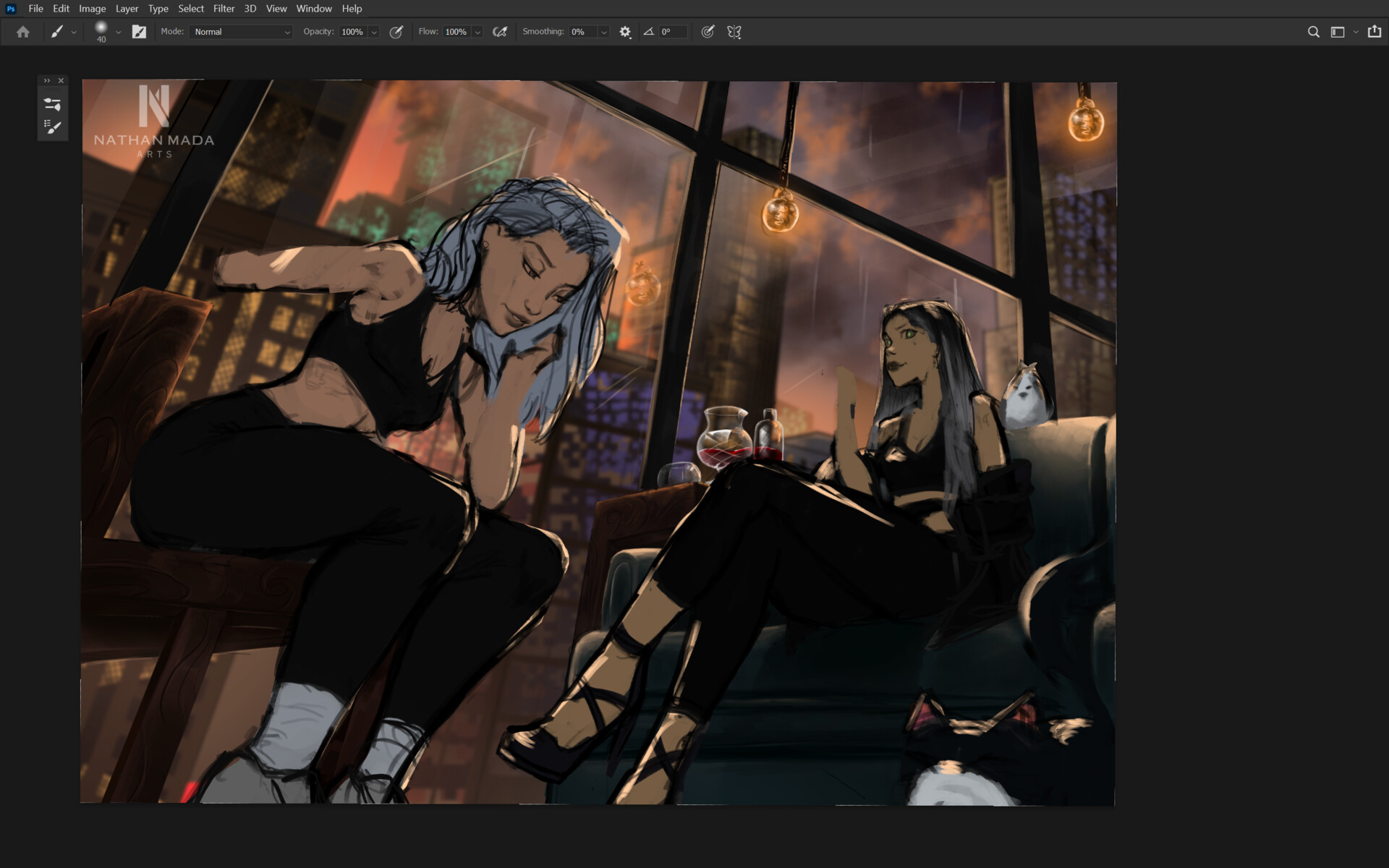The image size is (1389, 868).
Task: Toggle pressure for size button
Action: 708,32
